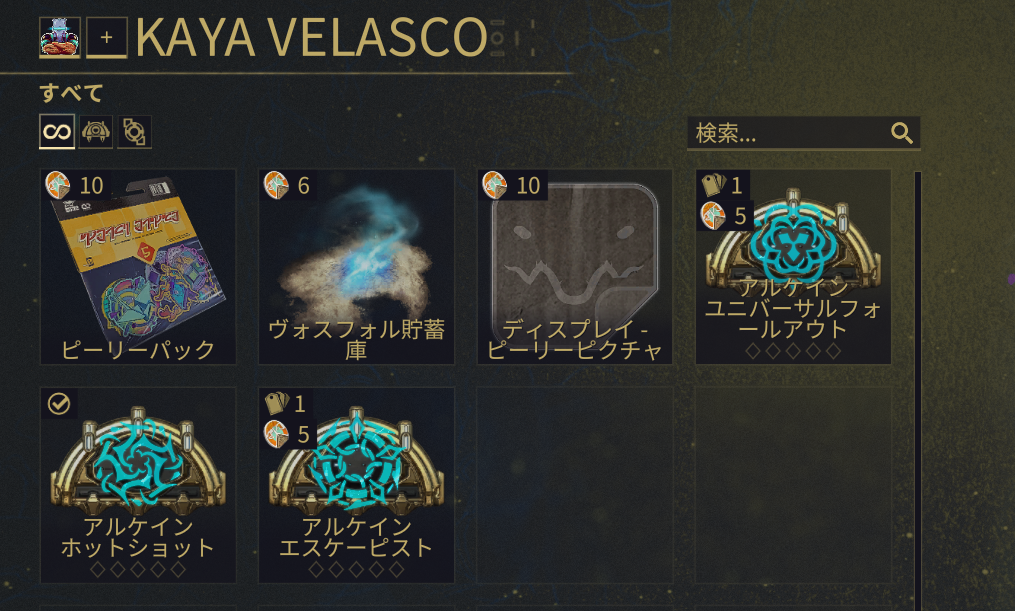Select the ヴォスフォル貯蓄庫 item tile
1015x611 pixels.
[x=356, y=267]
